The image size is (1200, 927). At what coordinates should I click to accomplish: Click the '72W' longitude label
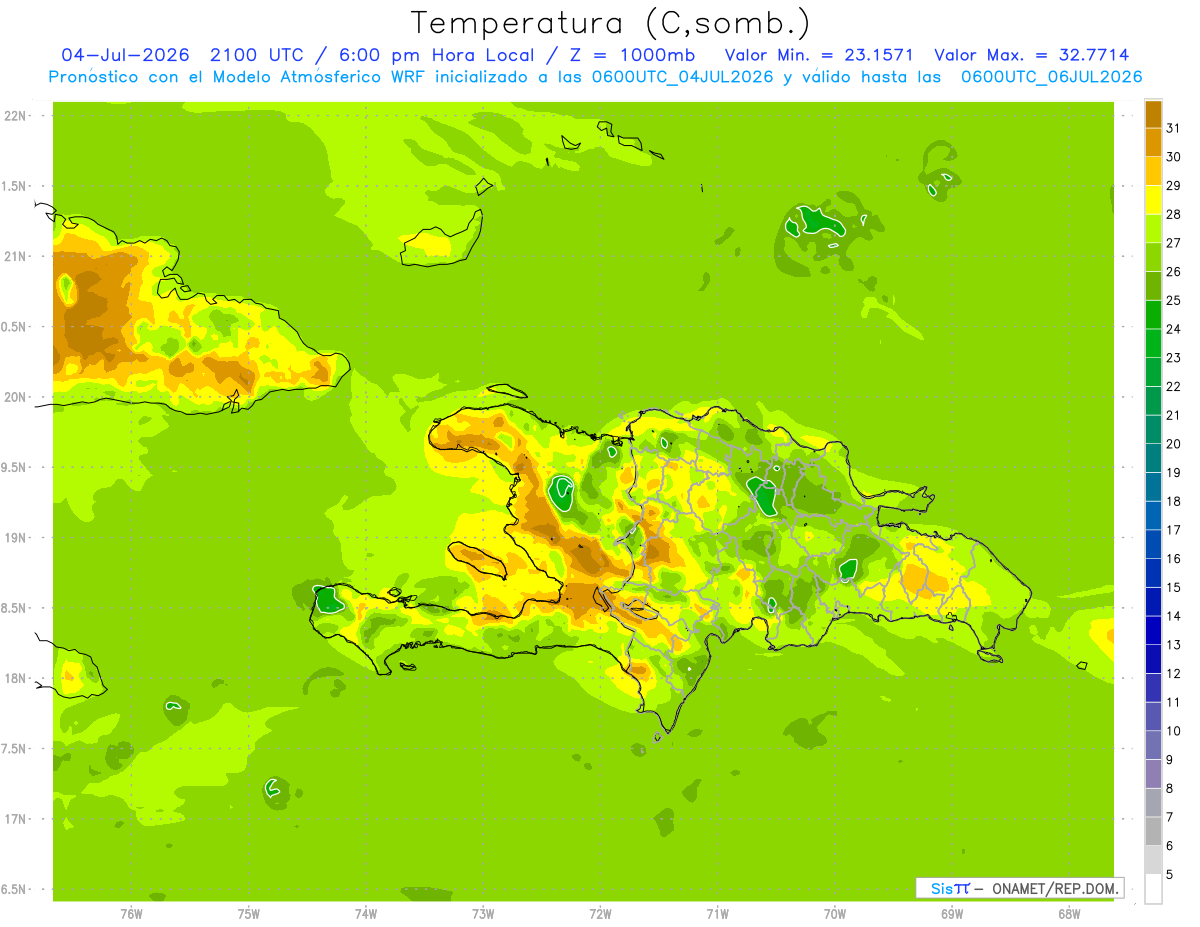[600, 913]
